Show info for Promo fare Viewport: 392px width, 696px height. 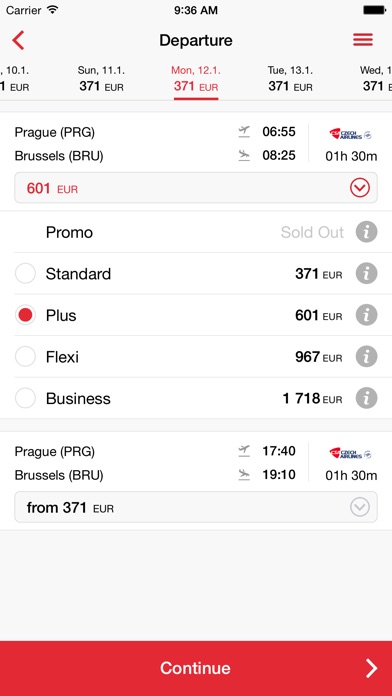[x=366, y=232]
